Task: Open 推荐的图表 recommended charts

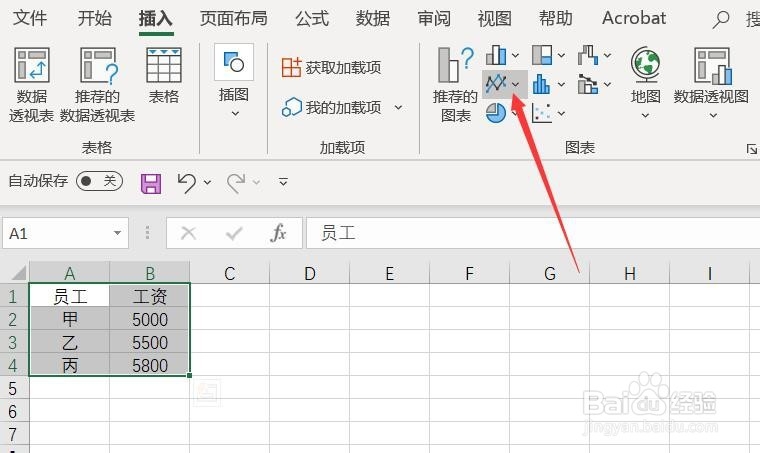Action: coord(456,85)
